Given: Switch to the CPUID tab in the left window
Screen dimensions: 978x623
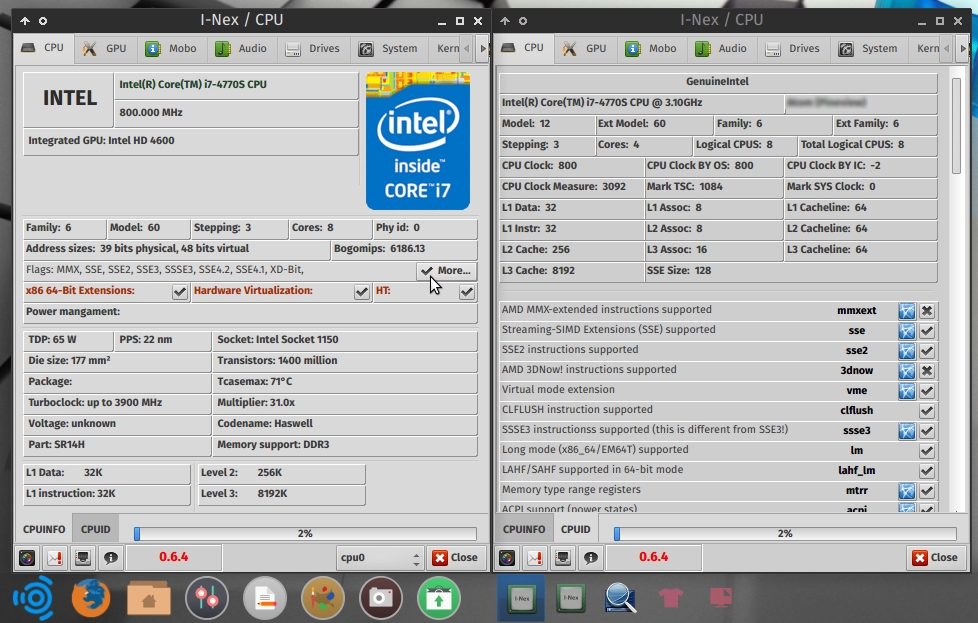Looking at the screenshot, I should 95,529.
